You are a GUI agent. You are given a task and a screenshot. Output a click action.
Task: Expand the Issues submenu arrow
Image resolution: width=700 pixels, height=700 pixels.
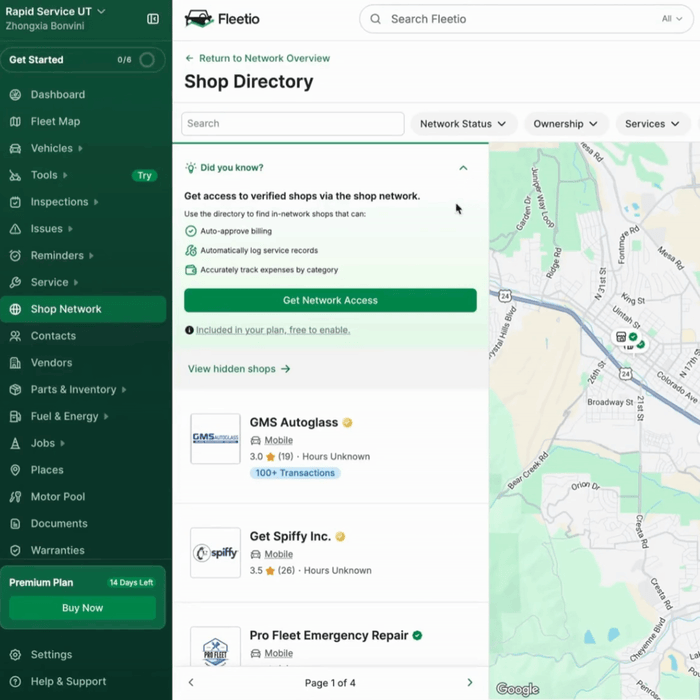pyautogui.click(x=70, y=229)
